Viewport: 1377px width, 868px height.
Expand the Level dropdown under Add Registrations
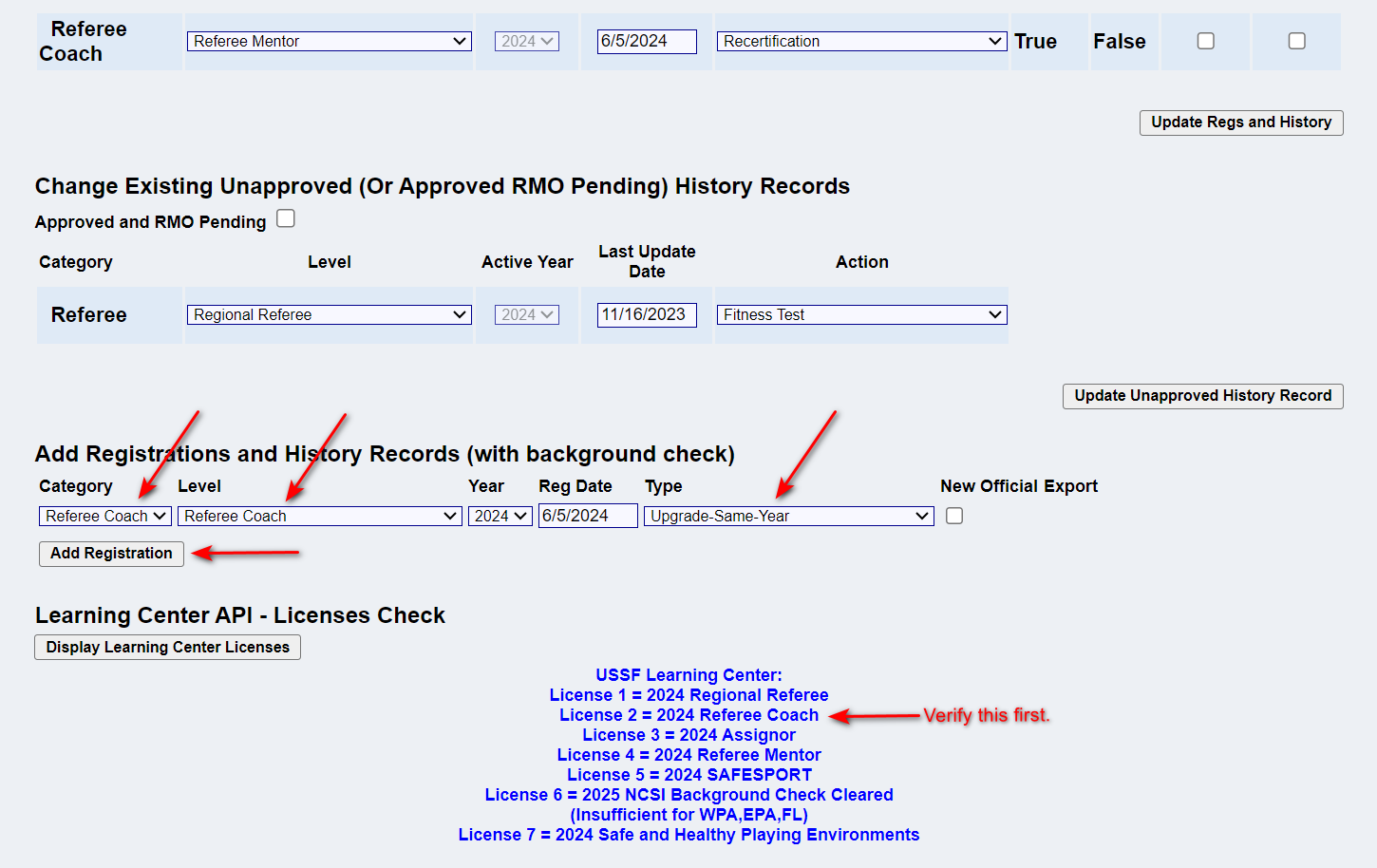click(320, 516)
